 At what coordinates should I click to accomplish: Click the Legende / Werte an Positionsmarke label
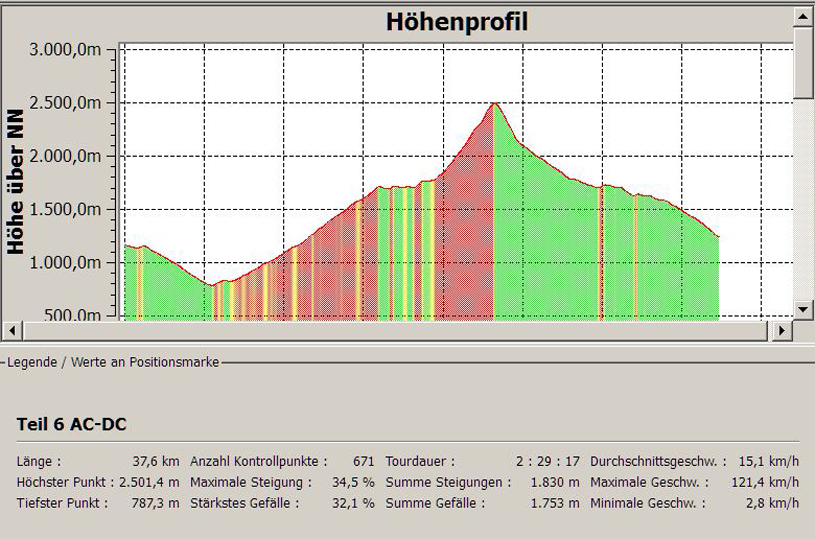pyautogui.click(x=112, y=362)
